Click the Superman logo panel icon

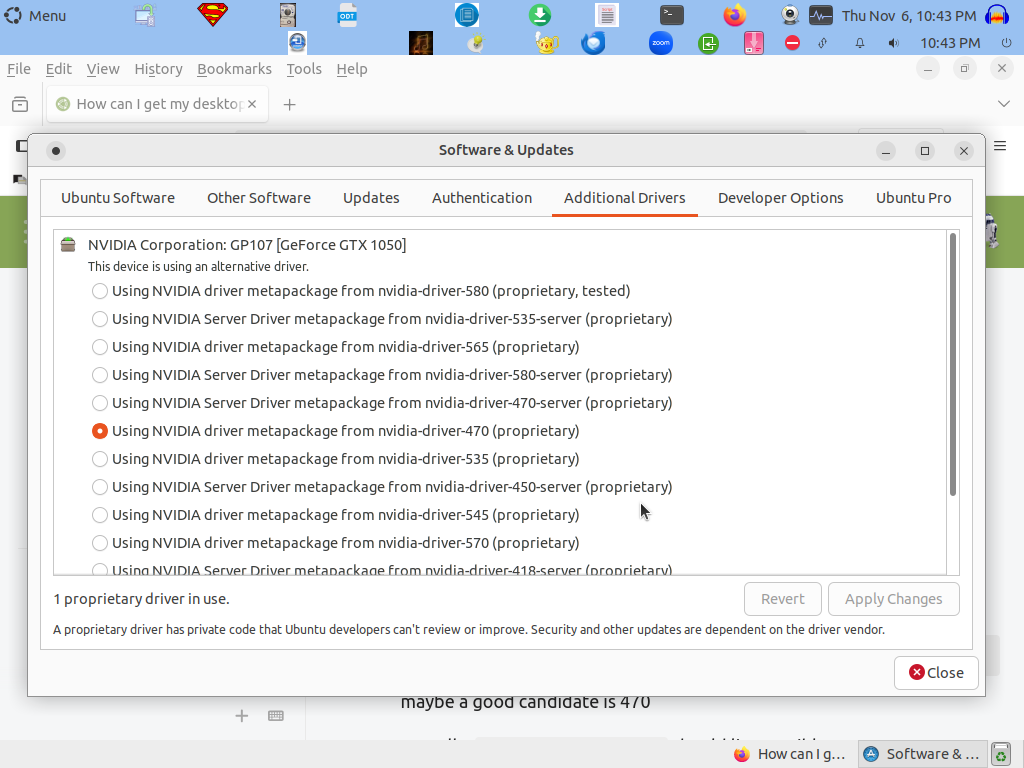pyautogui.click(x=212, y=15)
